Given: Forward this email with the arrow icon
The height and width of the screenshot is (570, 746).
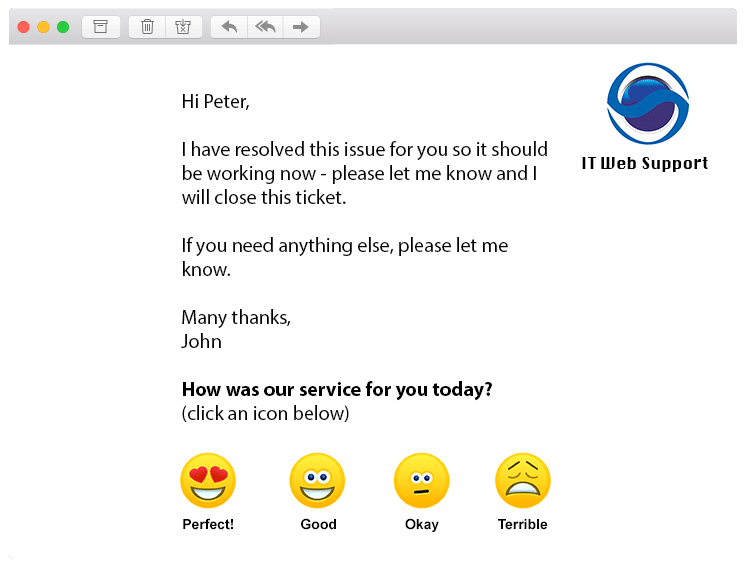Looking at the screenshot, I should point(301,27).
